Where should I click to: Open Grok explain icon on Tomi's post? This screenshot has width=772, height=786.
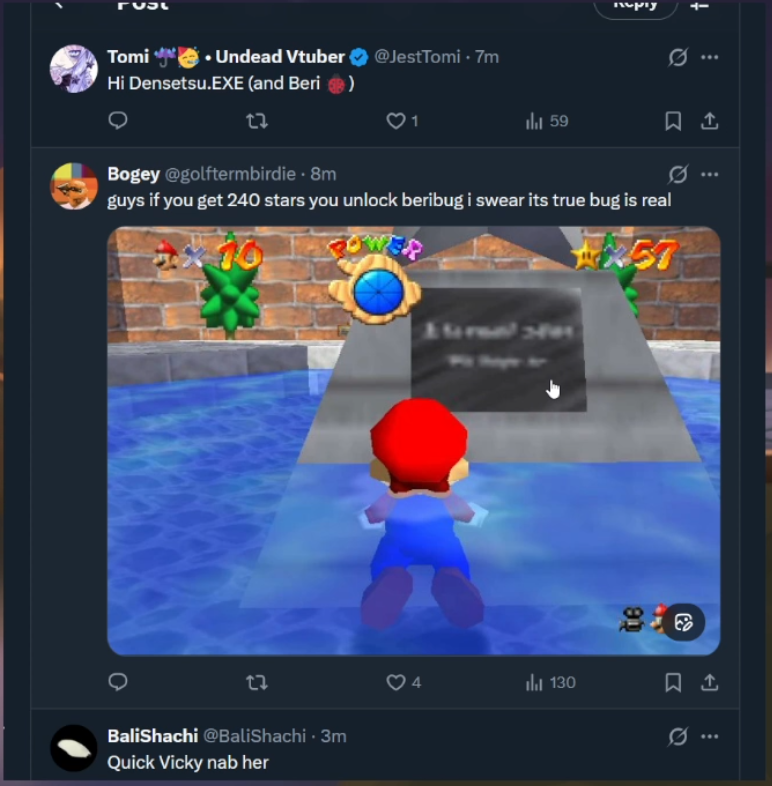point(677,57)
